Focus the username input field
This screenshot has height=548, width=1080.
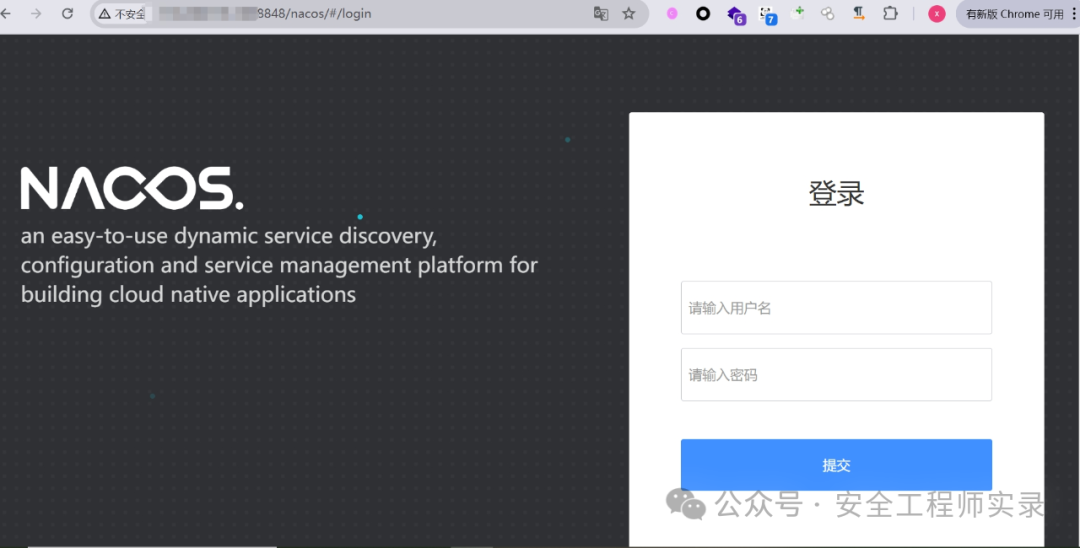836,308
